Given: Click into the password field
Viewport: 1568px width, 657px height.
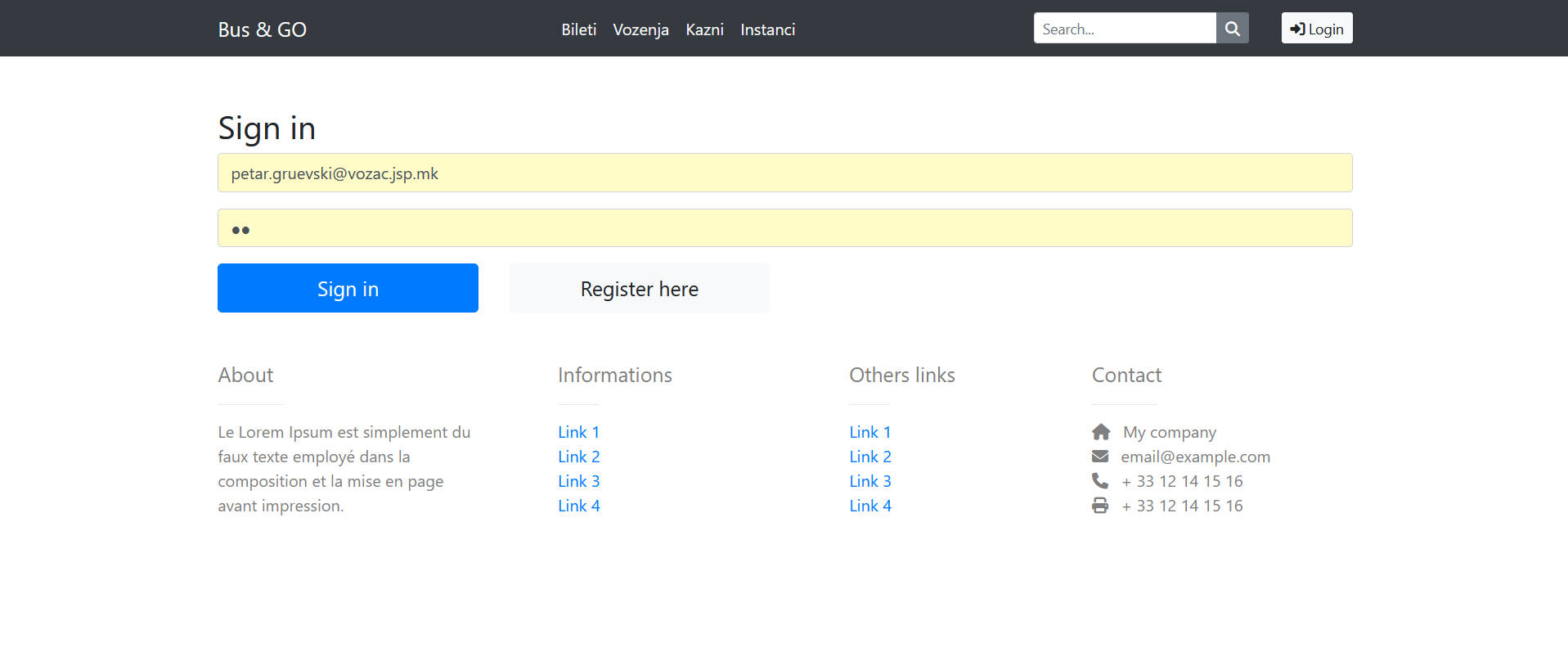Looking at the screenshot, I should point(784,228).
